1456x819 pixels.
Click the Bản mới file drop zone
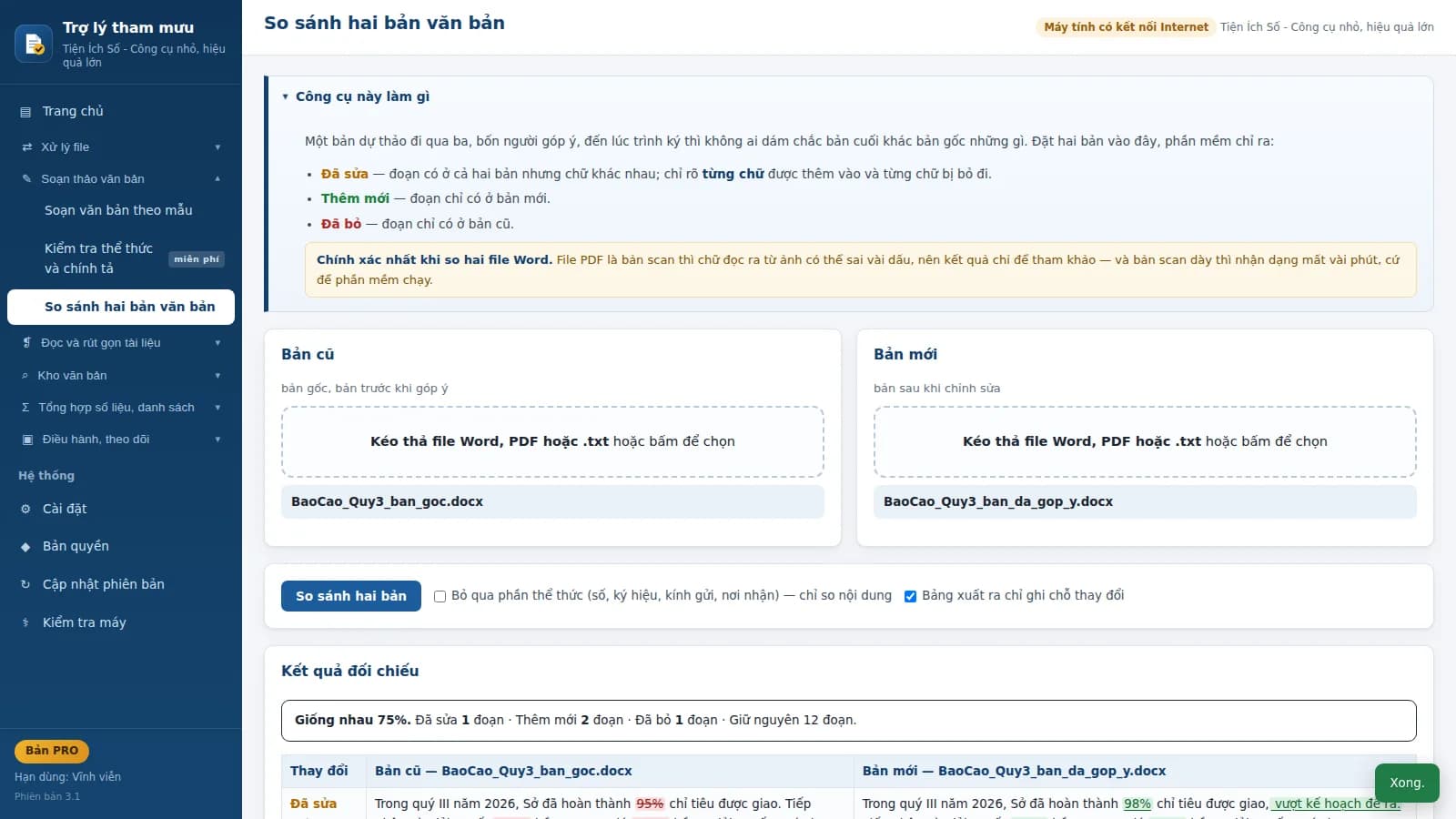point(1145,441)
